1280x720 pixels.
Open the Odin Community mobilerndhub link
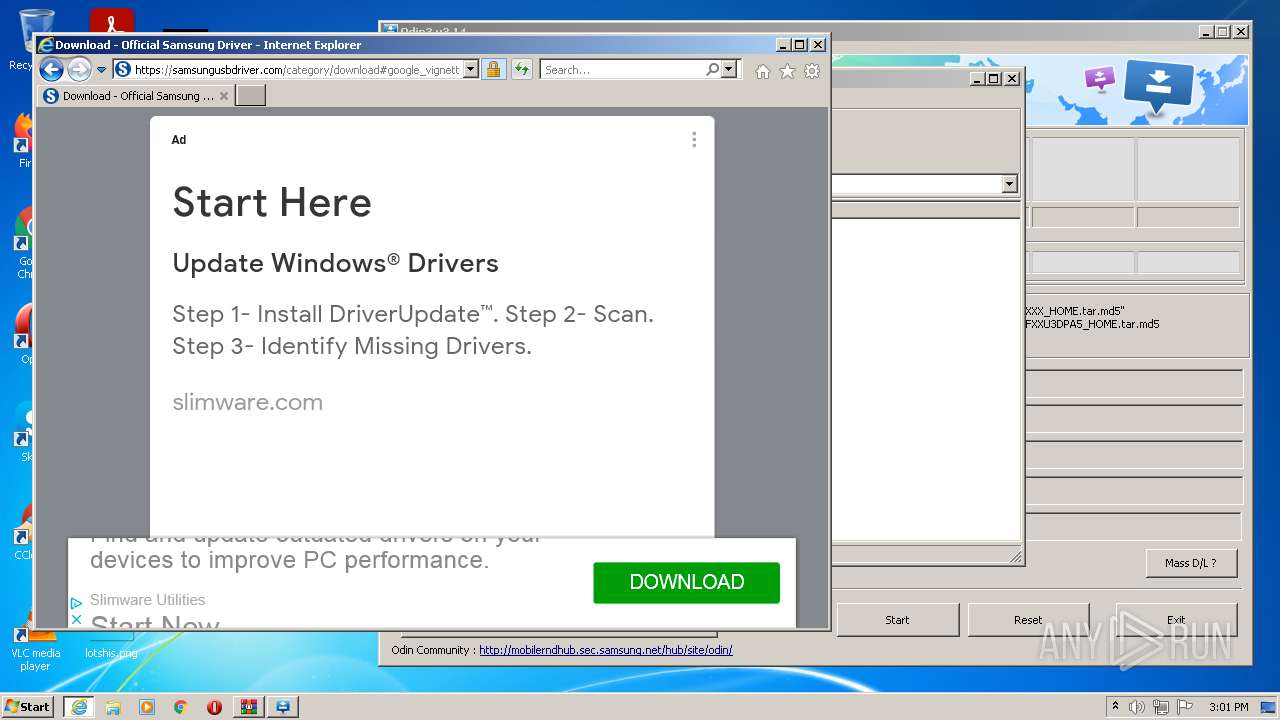pyautogui.click(x=605, y=650)
